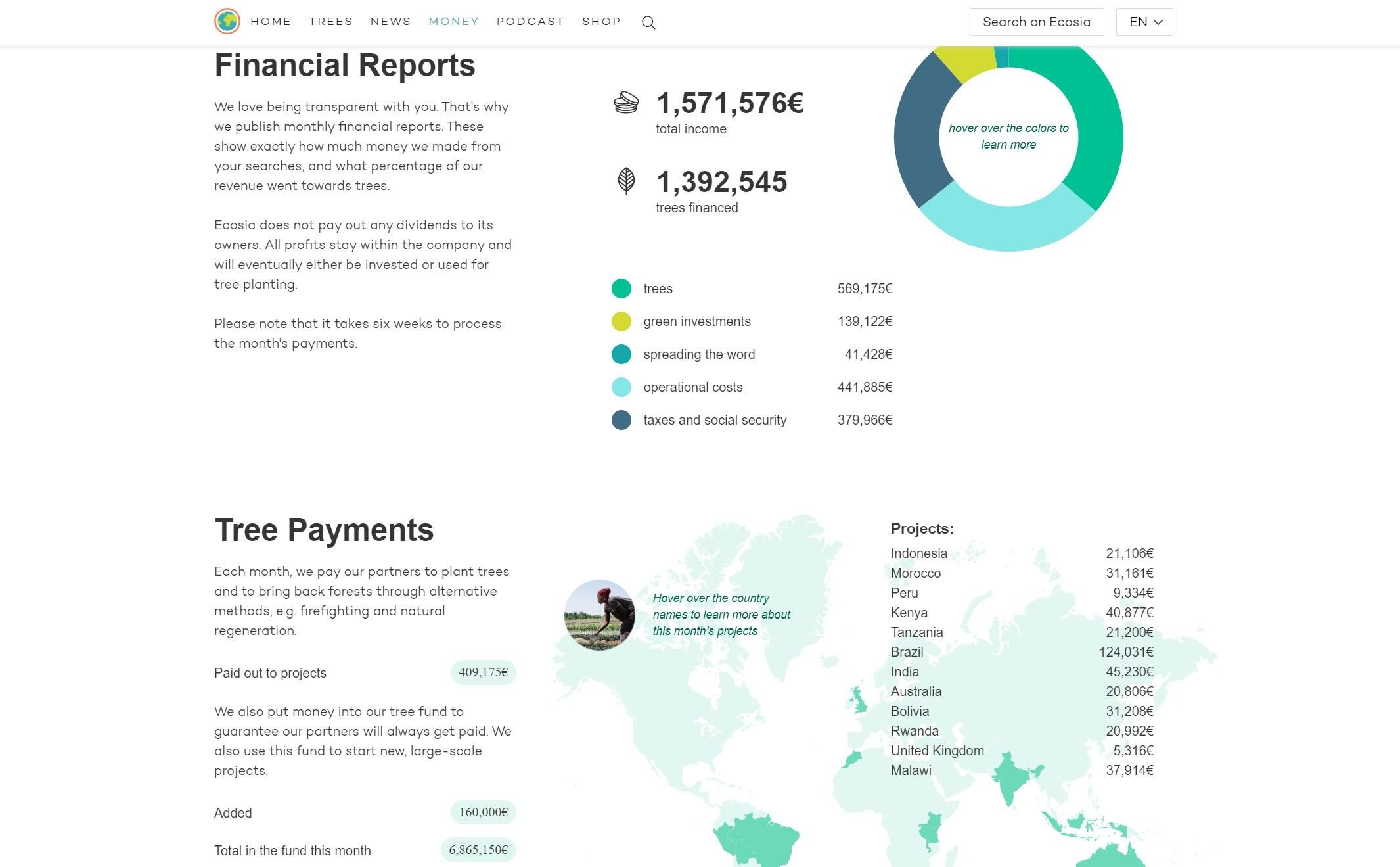The image size is (1400, 867).
Task: Click the Ecosia globe logo
Action: pyautogui.click(x=227, y=22)
